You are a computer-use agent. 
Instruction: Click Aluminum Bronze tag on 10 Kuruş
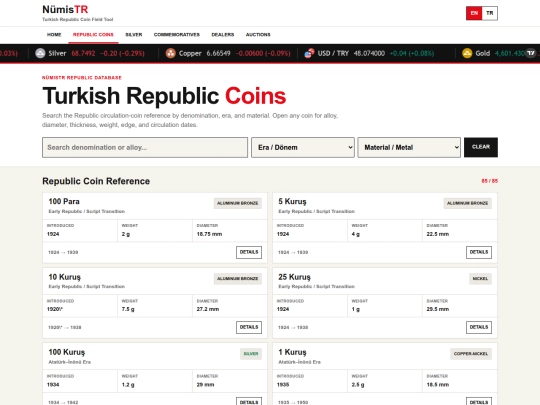tap(238, 279)
